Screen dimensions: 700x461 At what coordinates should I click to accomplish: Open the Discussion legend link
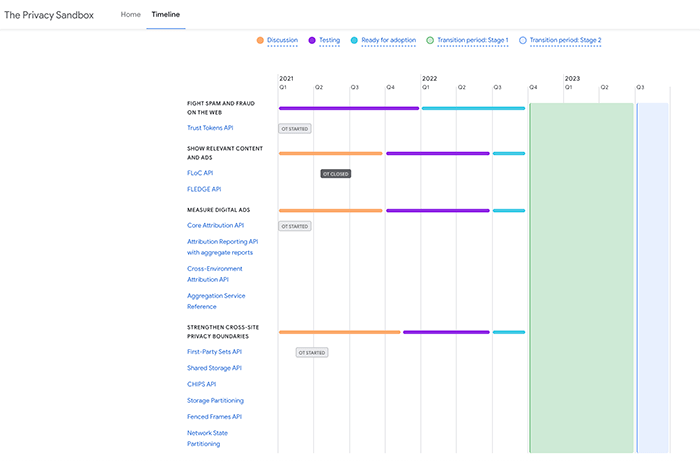coord(282,40)
